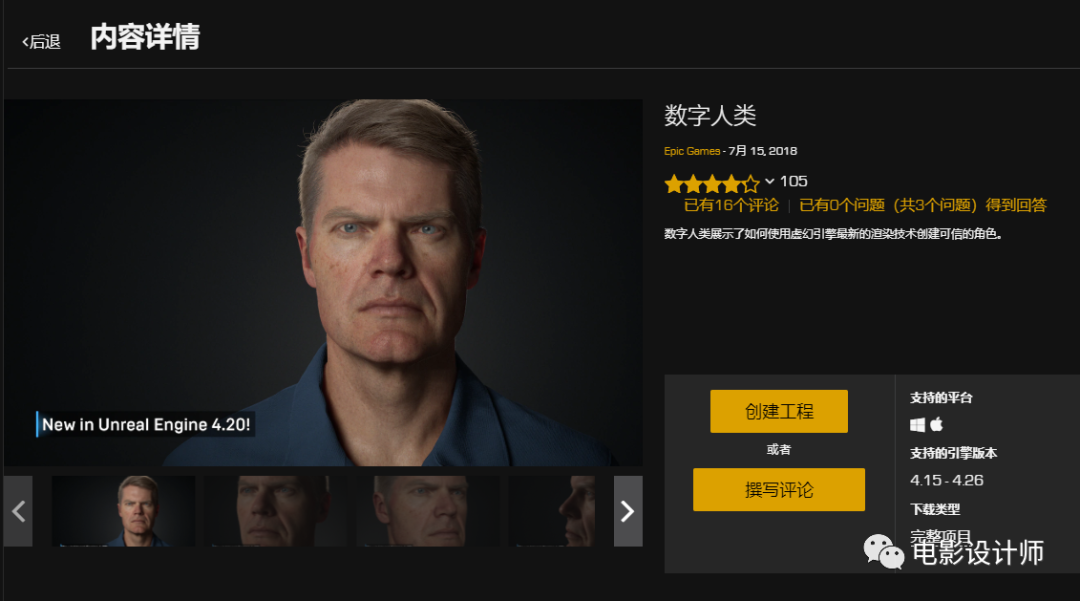Select the fourth side profile thumbnail
The image size is (1080, 601).
[x=553, y=511]
